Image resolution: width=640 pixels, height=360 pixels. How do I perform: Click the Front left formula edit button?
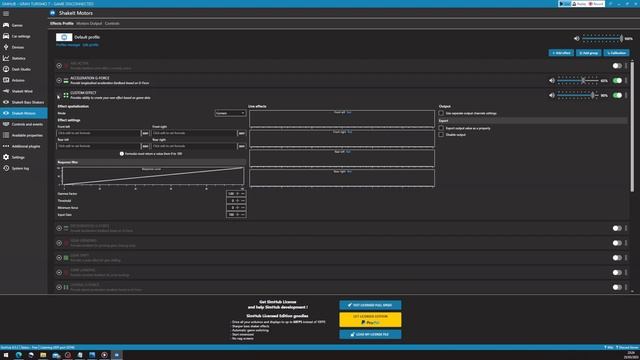(x=145, y=133)
